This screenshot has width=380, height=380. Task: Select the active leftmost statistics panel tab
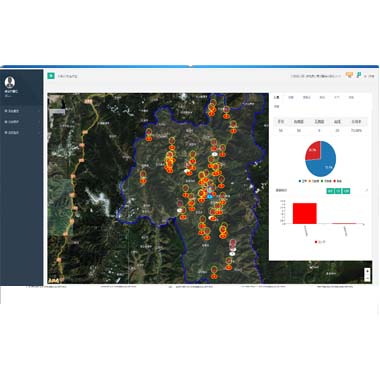click(x=276, y=98)
